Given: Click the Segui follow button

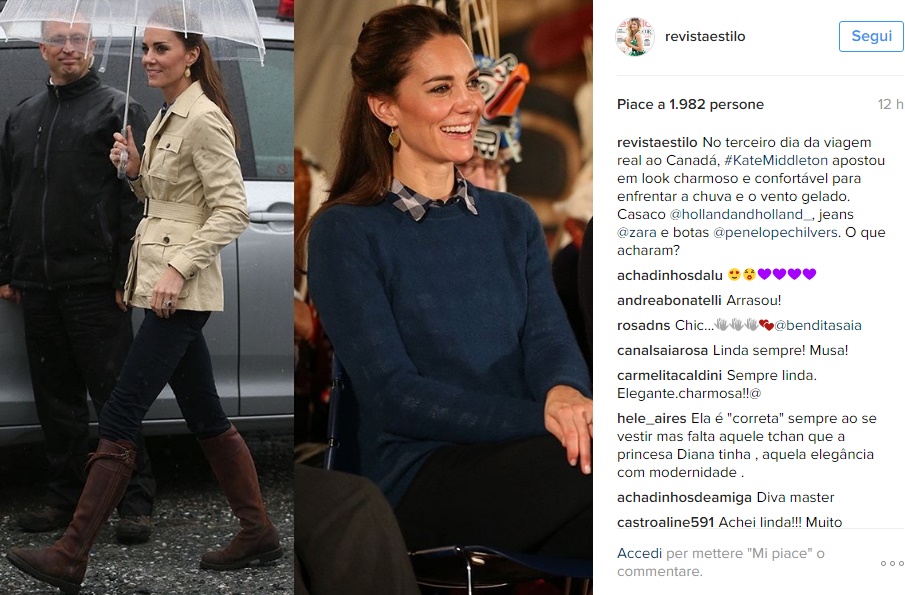Looking at the screenshot, I should tap(872, 36).
